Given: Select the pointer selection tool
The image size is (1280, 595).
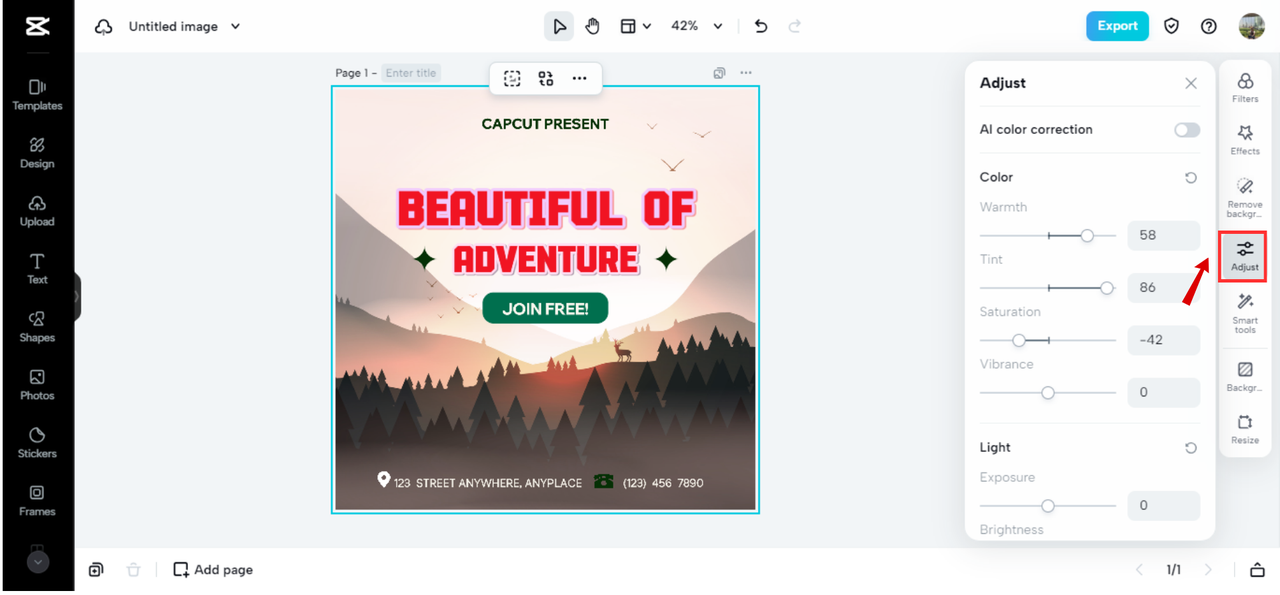Looking at the screenshot, I should [x=559, y=26].
